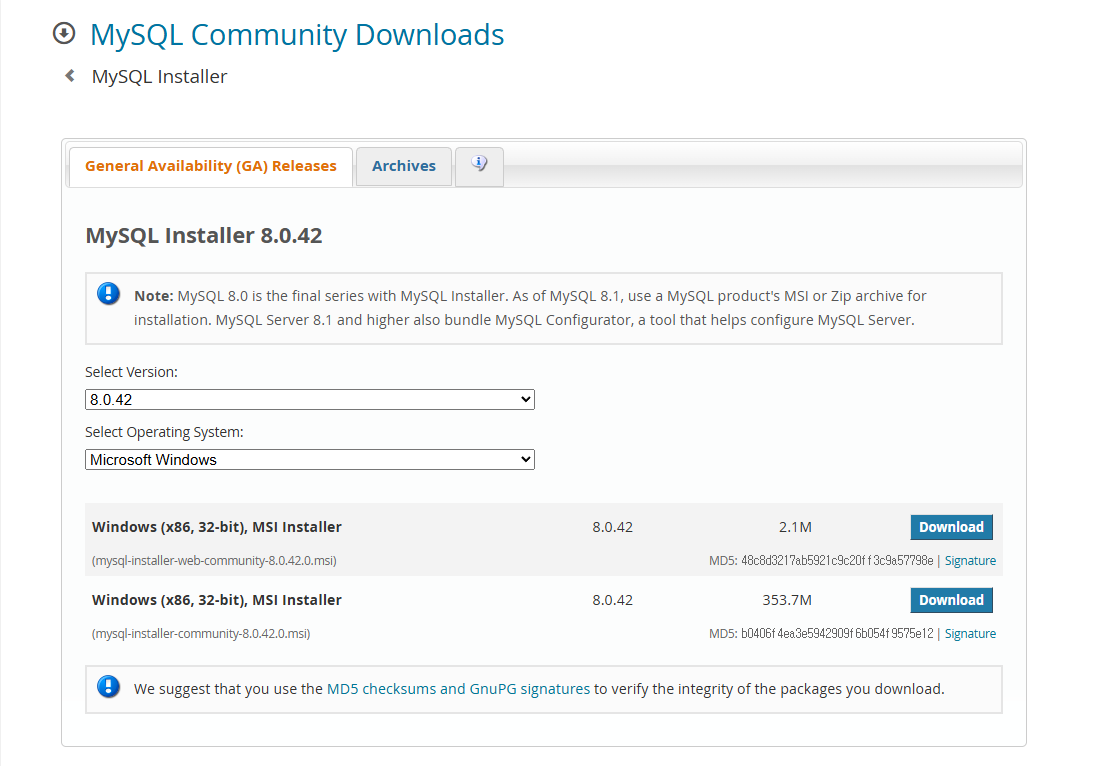Click the 8.0.42 version cell in the web installer row

(x=613, y=528)
